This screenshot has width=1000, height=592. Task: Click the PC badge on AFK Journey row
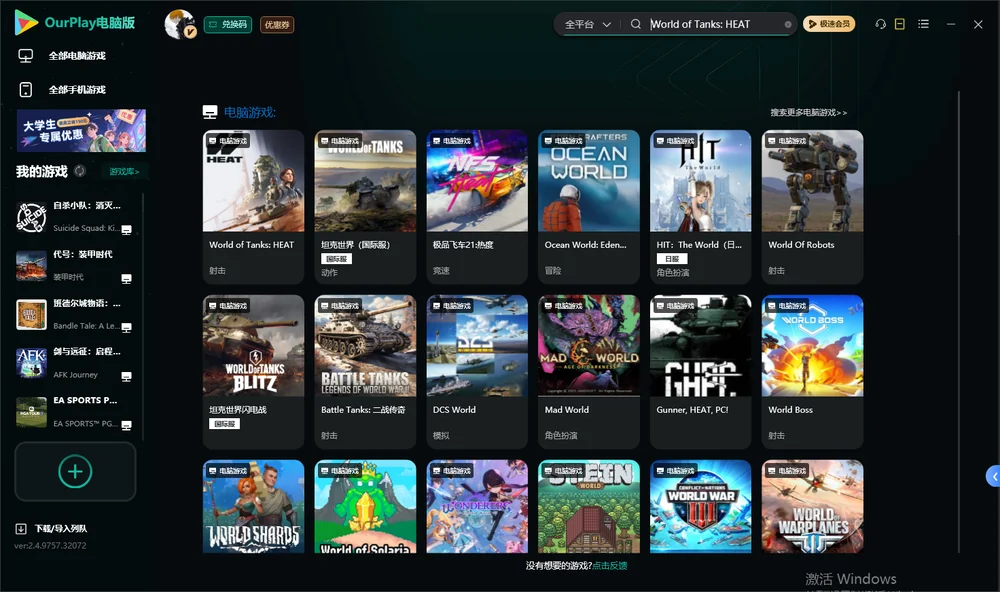click(x=126, y=376)
